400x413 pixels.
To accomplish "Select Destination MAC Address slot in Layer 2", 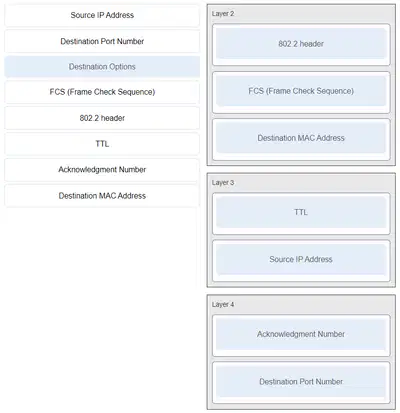I will coord(301,139).
